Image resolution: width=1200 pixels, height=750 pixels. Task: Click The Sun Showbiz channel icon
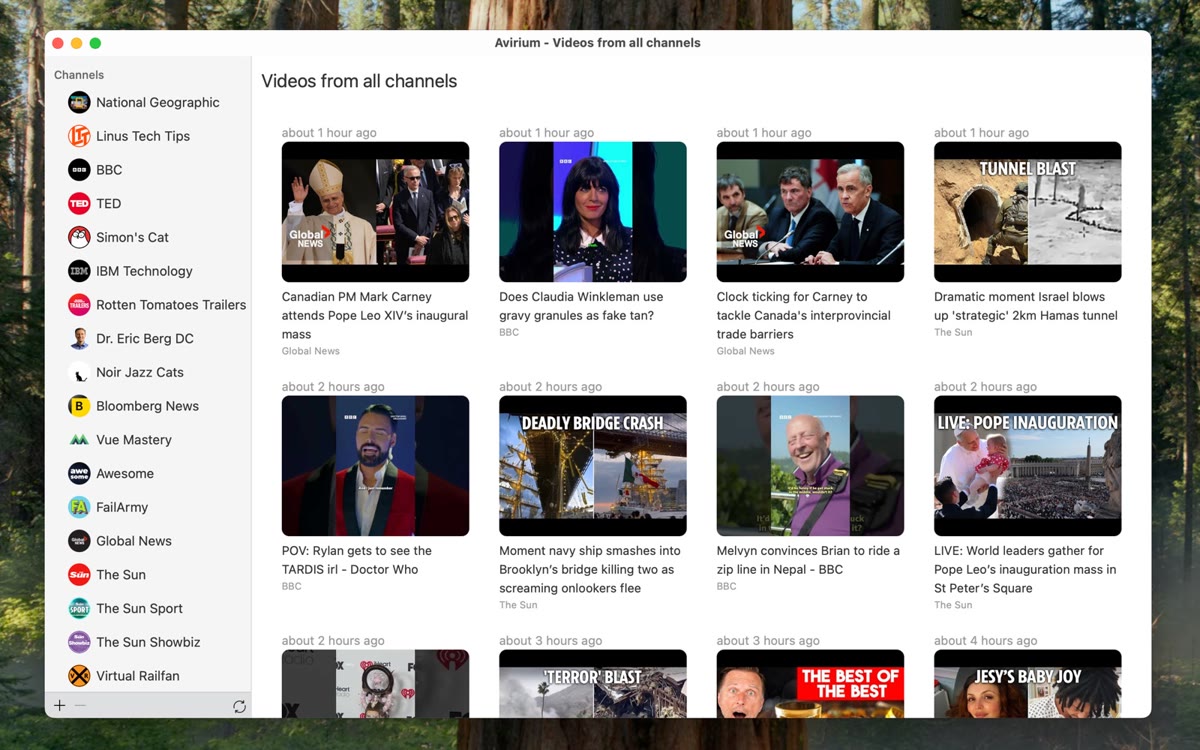coord(79,642)
